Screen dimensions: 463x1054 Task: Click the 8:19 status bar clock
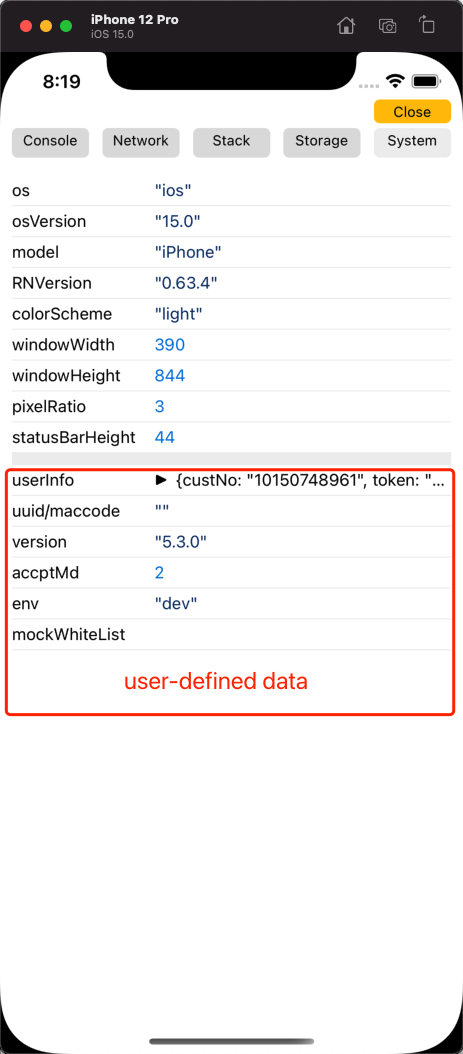(x=62, y=82)
